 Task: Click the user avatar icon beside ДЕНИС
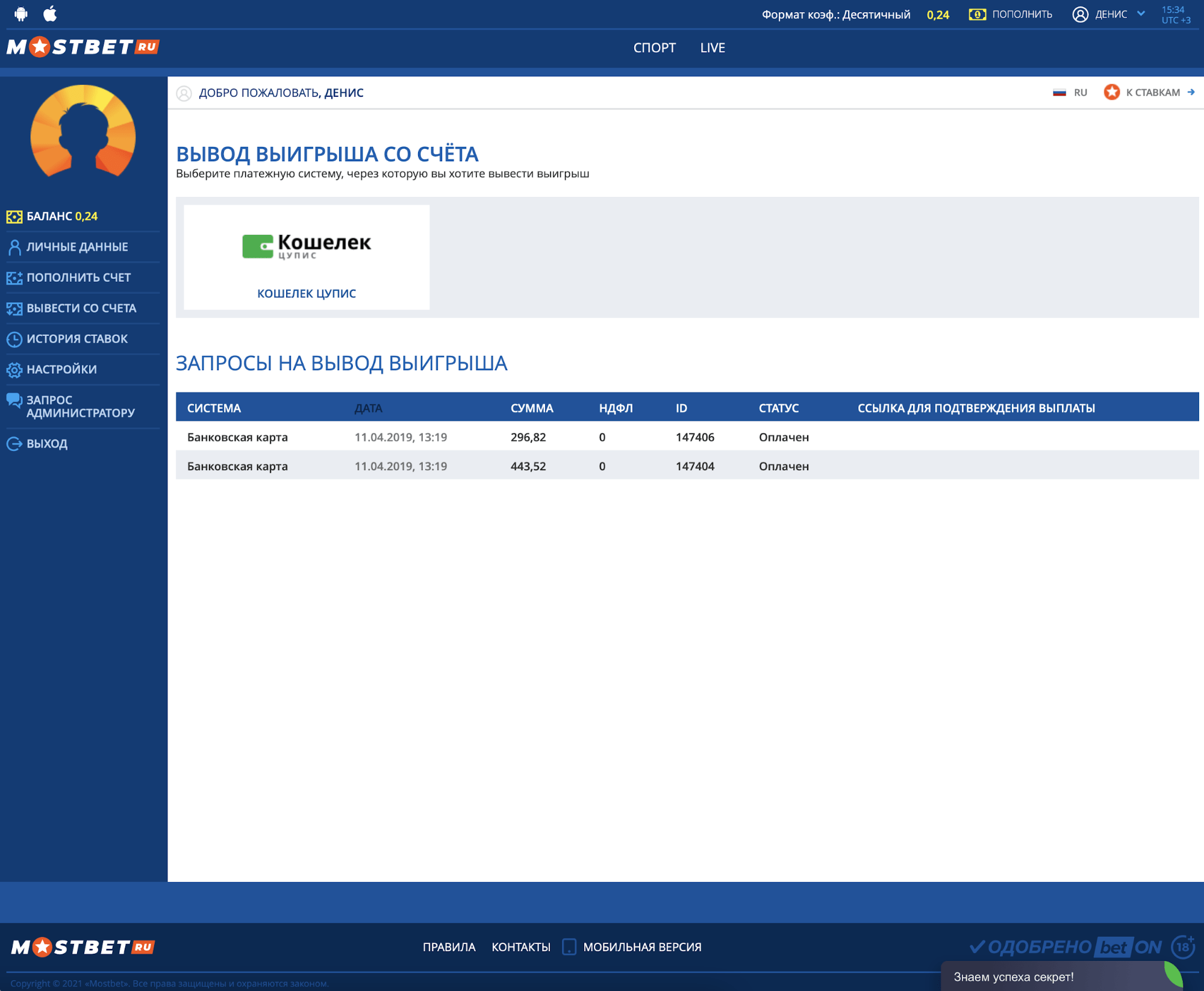(1080, 14)
